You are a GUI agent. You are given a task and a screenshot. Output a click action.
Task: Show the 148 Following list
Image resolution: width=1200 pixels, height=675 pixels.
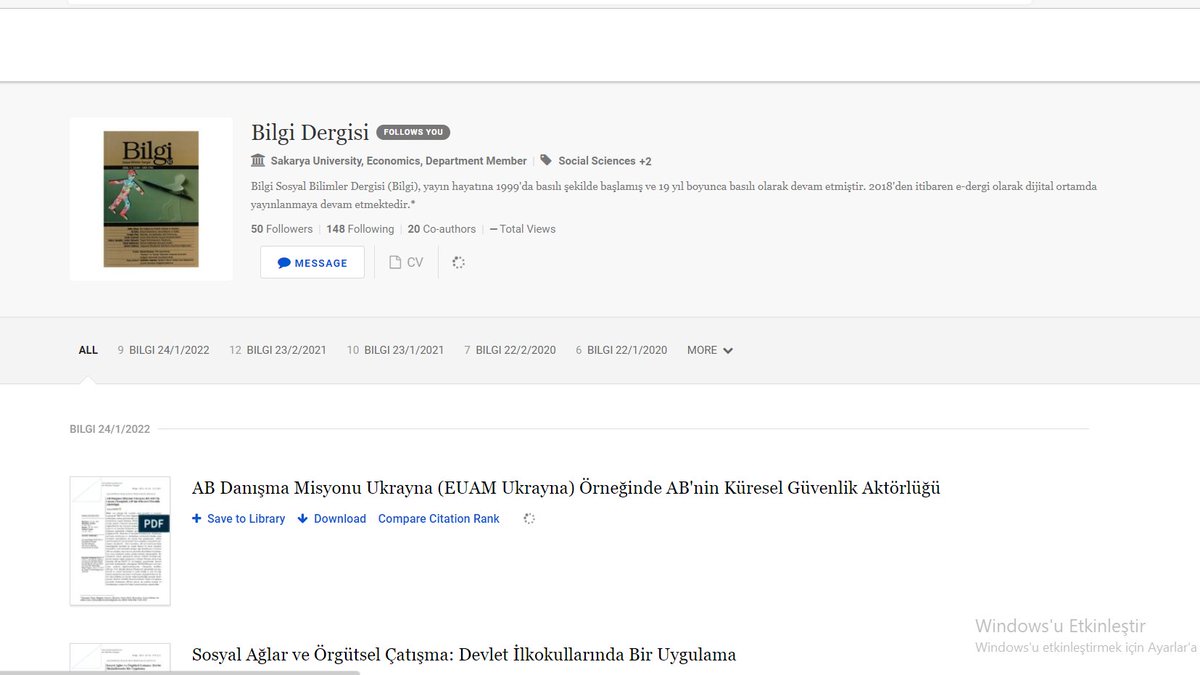coord(360,229)
